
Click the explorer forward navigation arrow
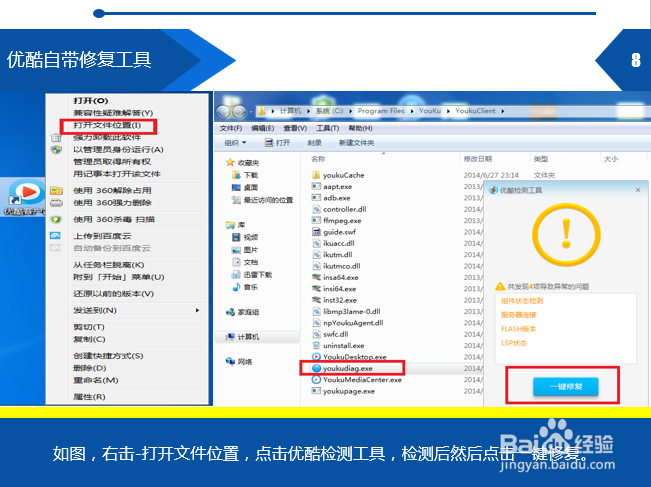tap(239, 111)
